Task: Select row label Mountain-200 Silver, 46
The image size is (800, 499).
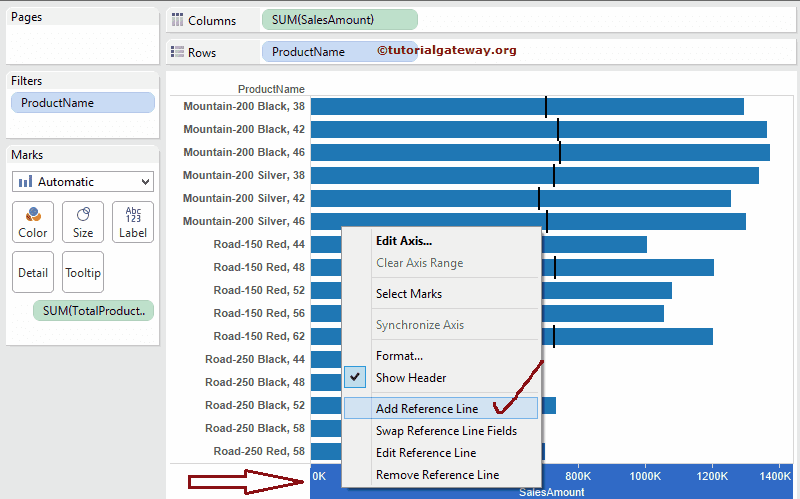Action: coord(244,221)
